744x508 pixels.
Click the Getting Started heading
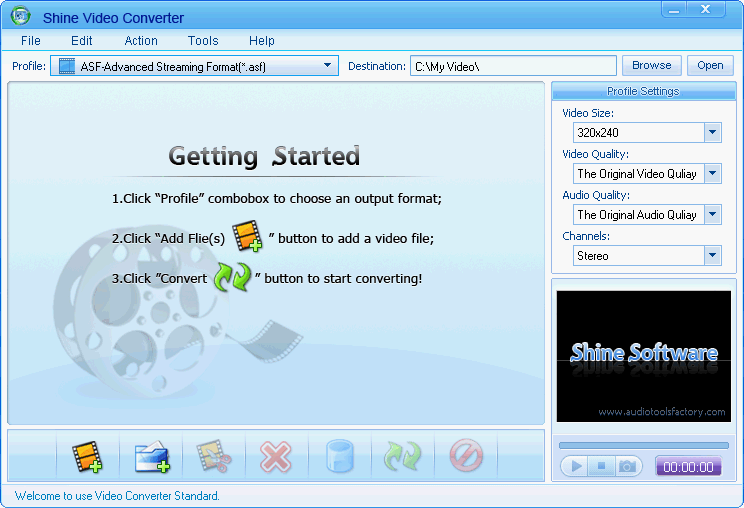[264, 157]
